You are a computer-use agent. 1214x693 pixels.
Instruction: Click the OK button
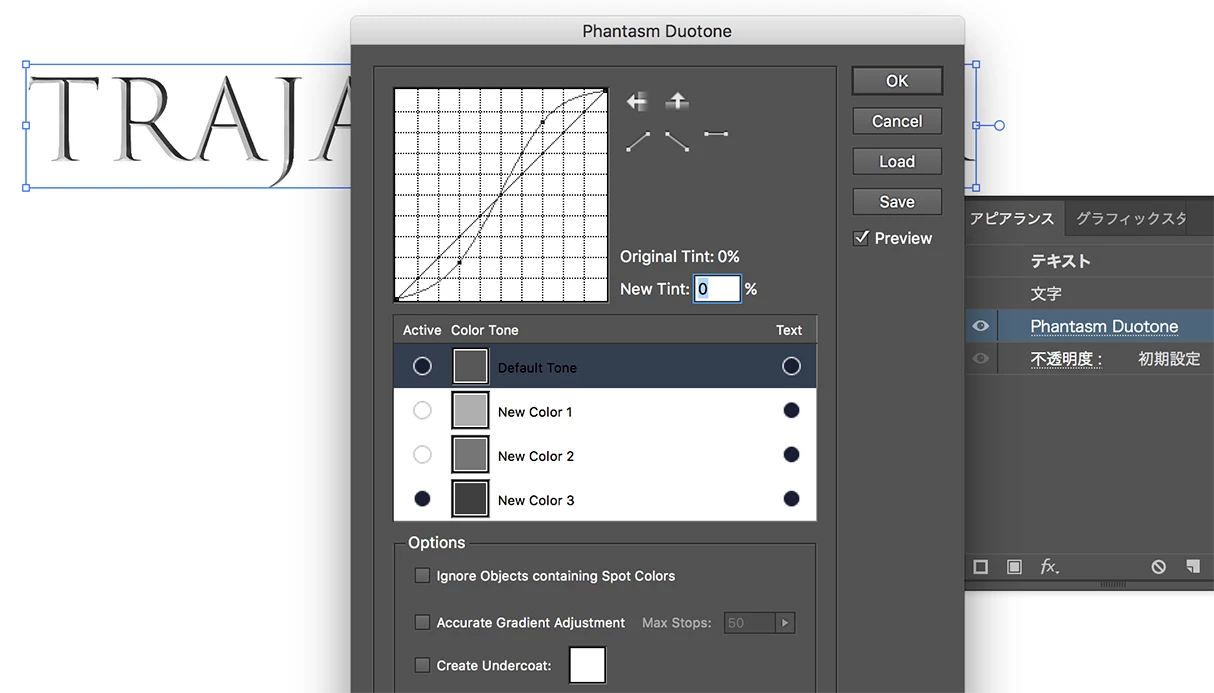[897, 81]
